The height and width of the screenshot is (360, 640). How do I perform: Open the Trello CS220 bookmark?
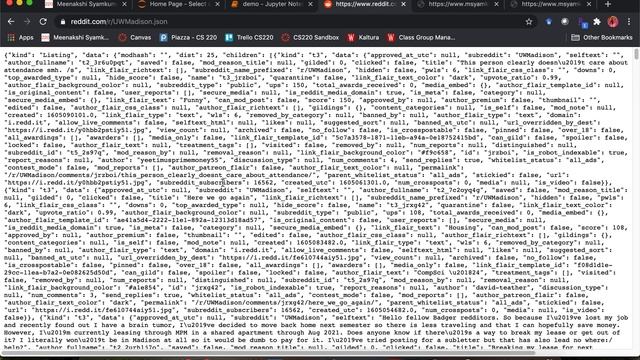[249, 38]
